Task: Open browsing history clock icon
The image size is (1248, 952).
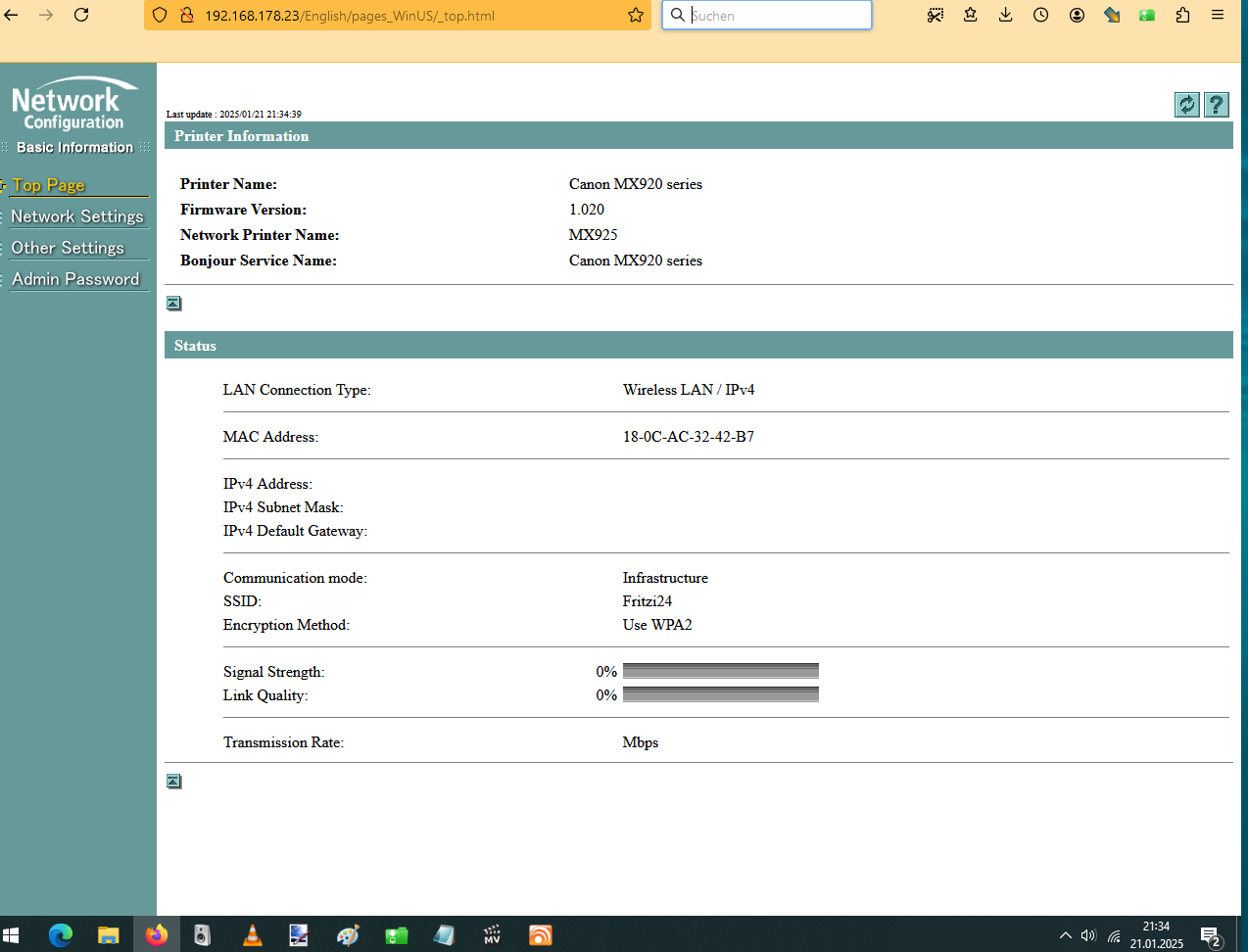Action: pyautogui.click(x=1041, y=15)
